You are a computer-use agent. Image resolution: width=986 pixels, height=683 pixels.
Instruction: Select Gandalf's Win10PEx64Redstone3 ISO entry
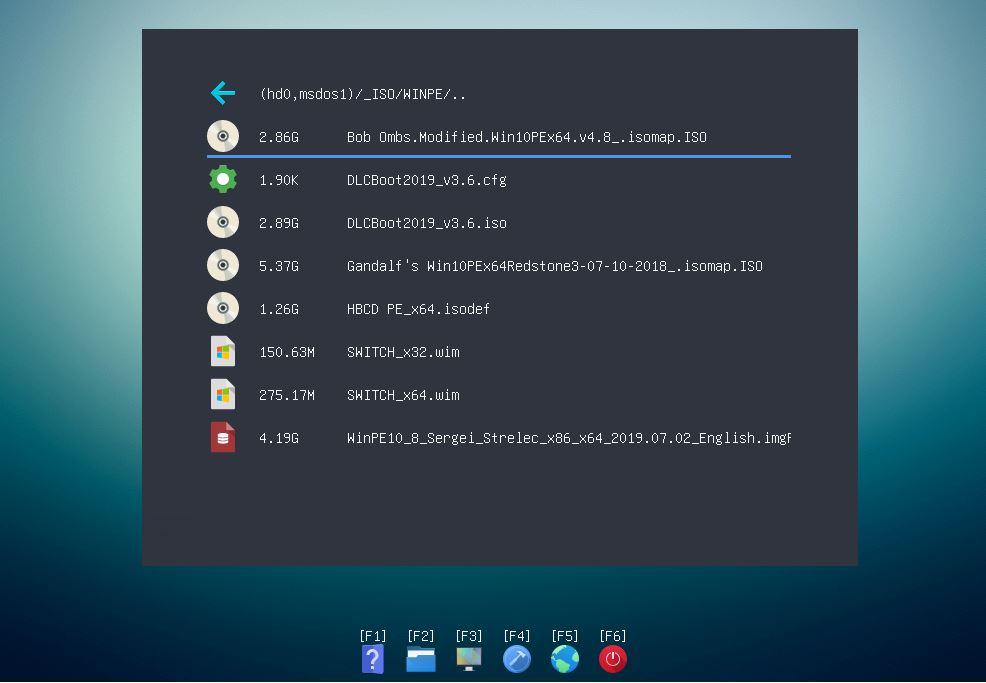pos(555,266)
